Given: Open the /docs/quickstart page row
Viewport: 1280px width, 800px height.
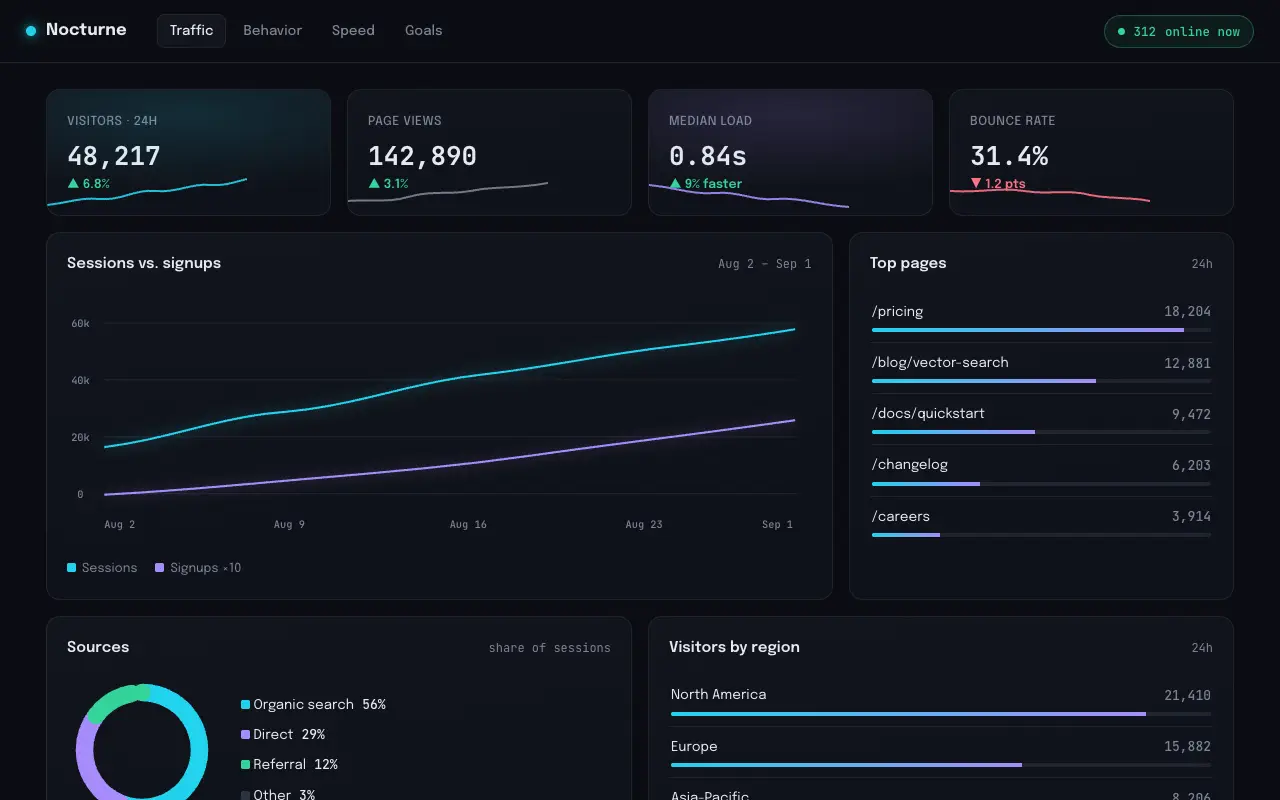Looking at the screenshot, I should 1041,420.
